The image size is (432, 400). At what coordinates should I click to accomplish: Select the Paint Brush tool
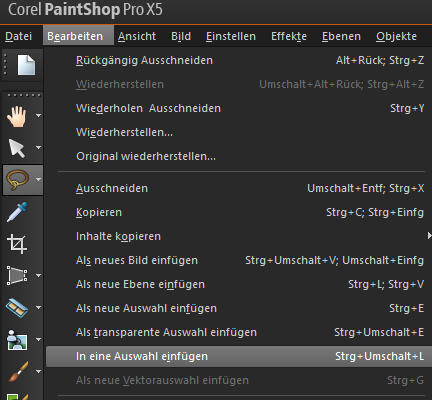(17, 371)
